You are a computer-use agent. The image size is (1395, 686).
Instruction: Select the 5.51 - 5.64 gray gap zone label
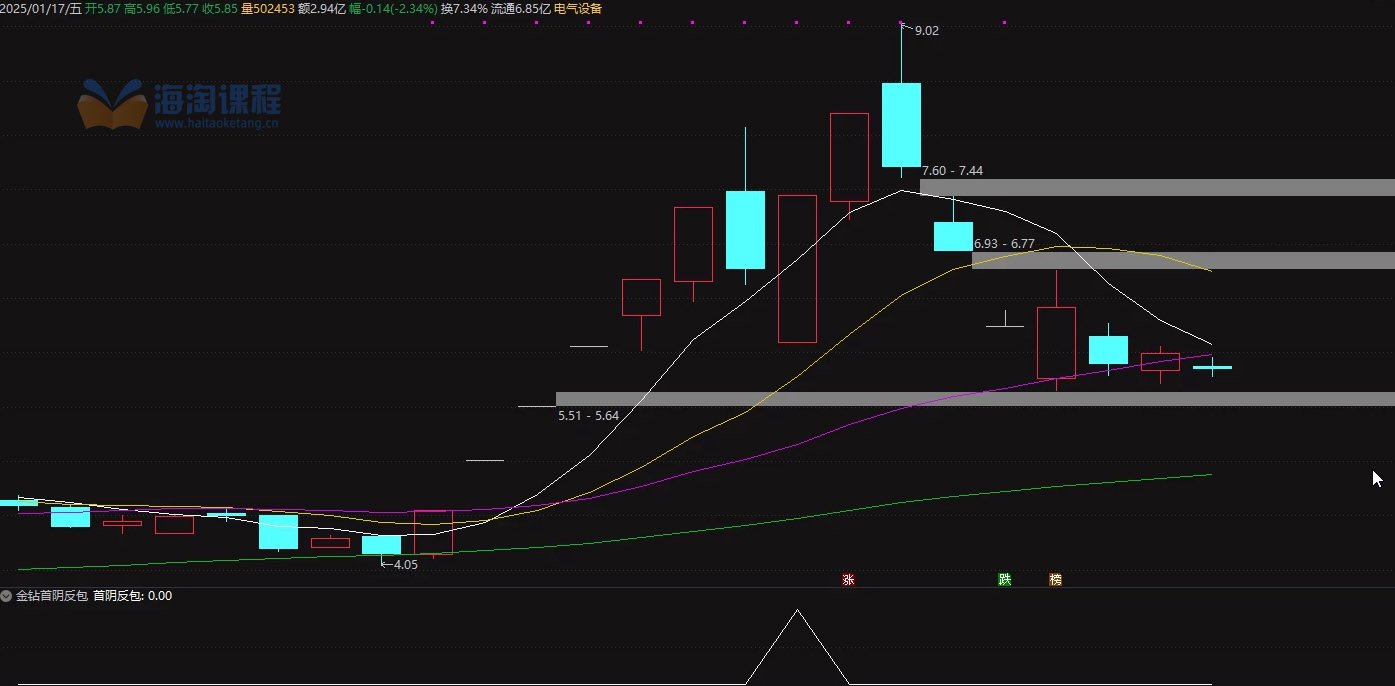coord(588,415)
